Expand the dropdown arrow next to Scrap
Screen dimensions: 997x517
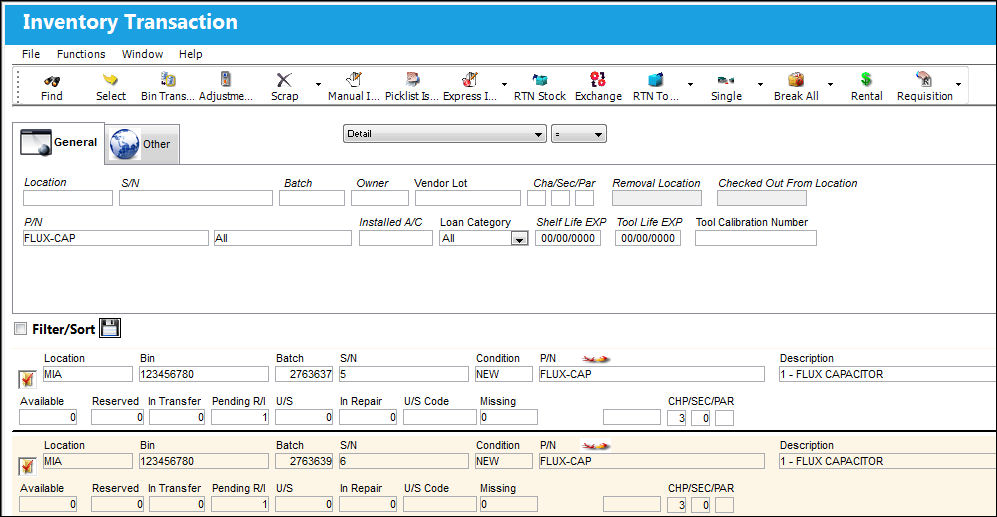pos(318,85)
